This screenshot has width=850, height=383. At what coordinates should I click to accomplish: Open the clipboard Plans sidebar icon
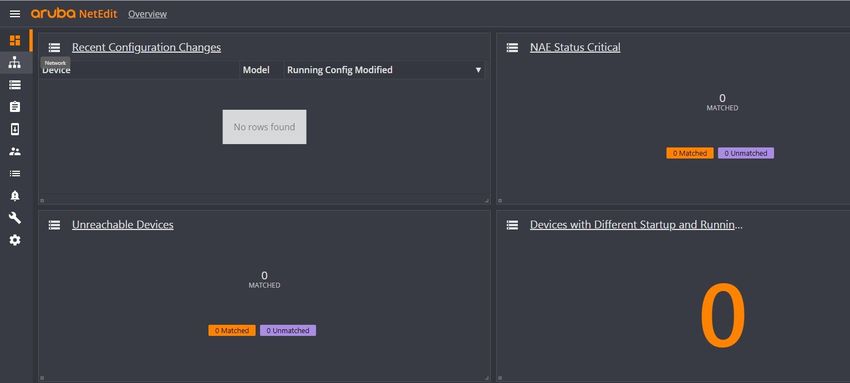(x=15, y=107)
